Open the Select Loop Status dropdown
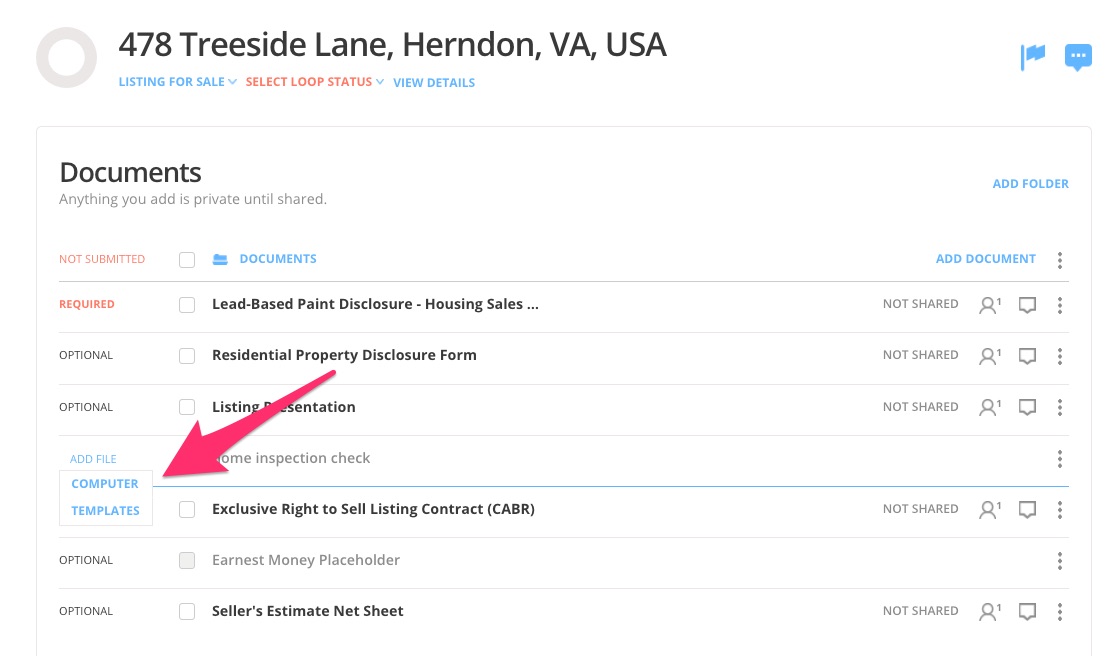 pos(314,82)
